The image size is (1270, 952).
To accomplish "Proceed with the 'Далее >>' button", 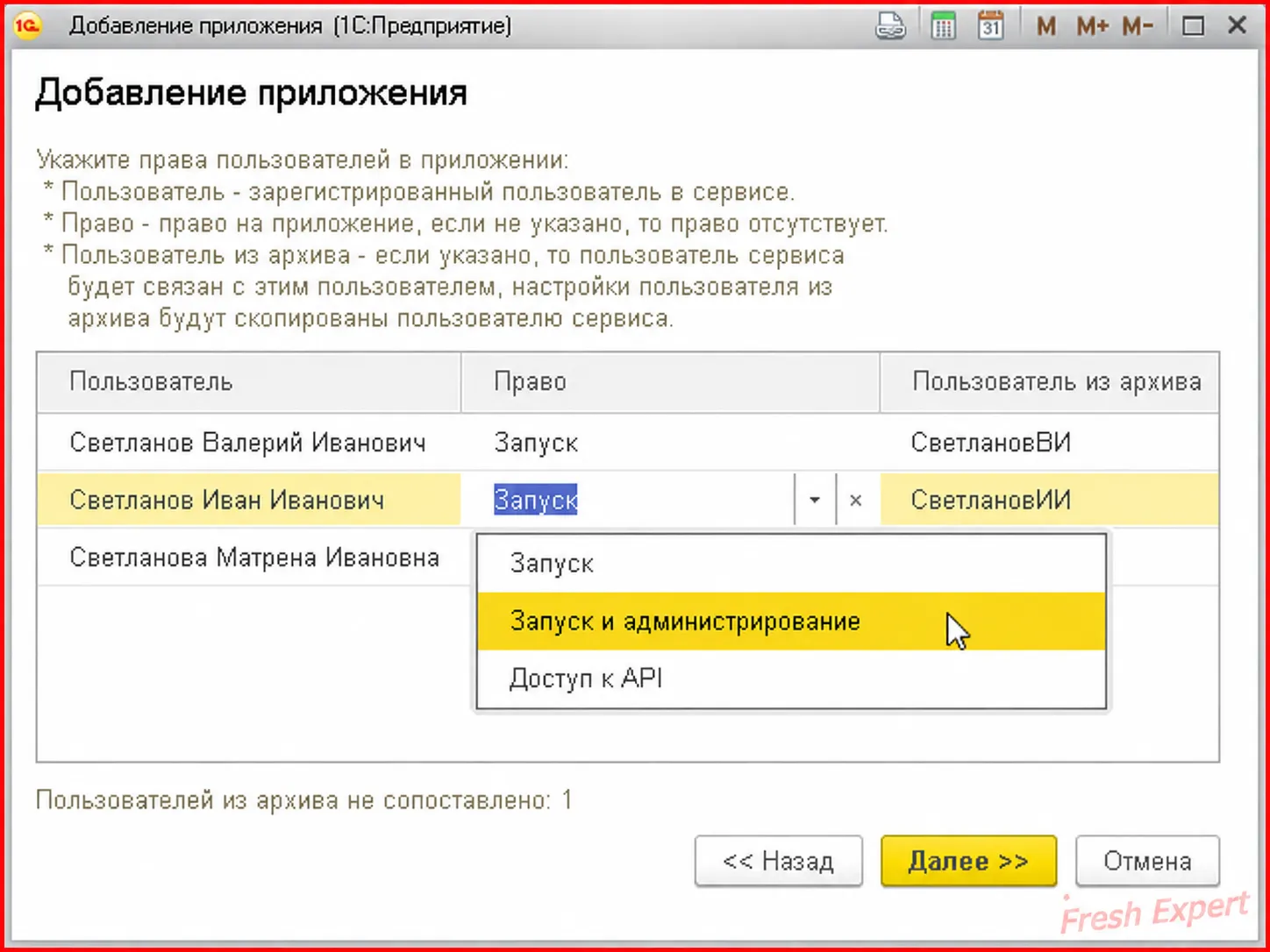I will coord(968,861).
